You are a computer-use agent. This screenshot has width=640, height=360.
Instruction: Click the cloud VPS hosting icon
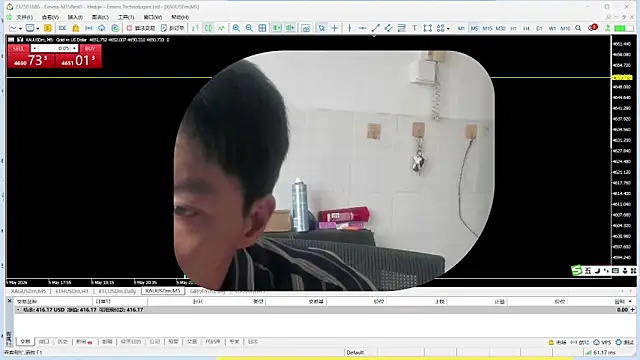[x=102, y=28]
